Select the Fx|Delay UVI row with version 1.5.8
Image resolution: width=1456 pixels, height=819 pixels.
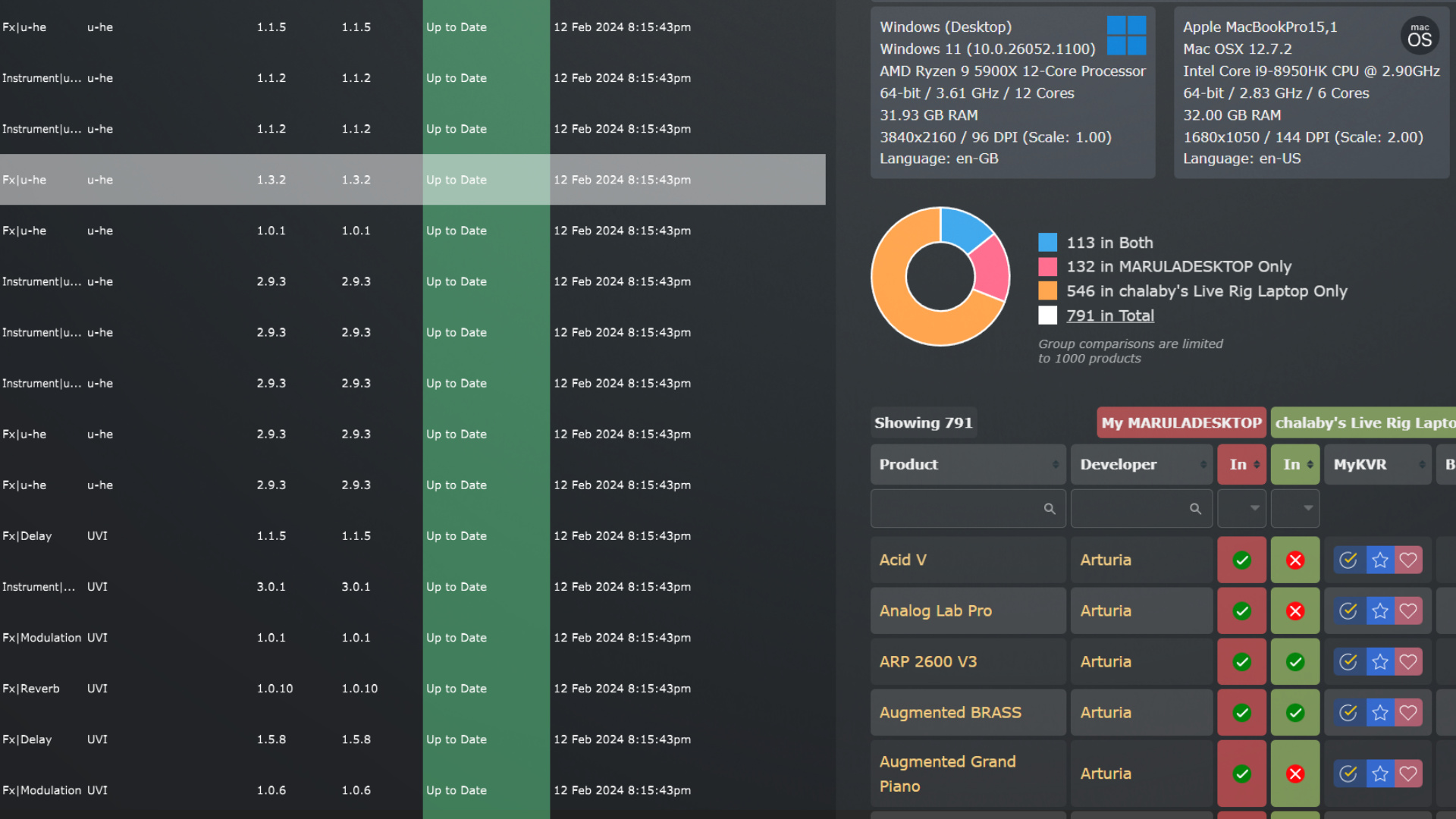click(413, 739)
